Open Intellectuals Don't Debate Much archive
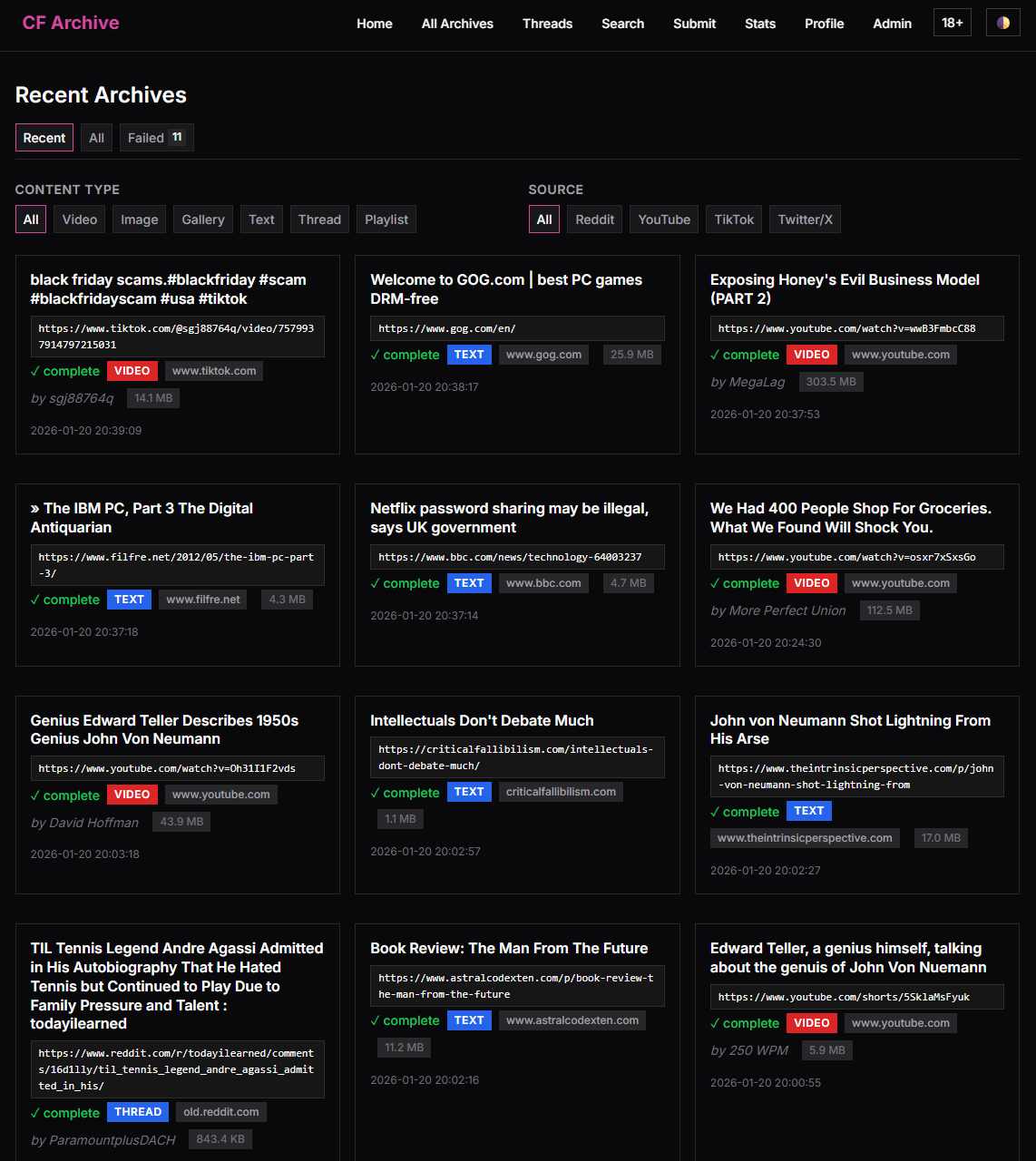The image size is (1036, 1161). [x=482, y=720]
